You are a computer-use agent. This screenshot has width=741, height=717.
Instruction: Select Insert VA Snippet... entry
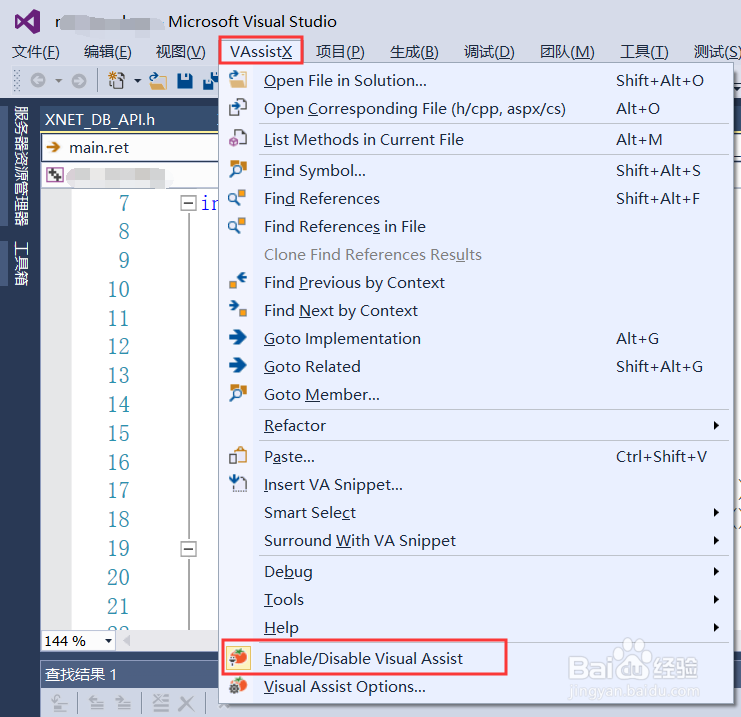point(476,484)
